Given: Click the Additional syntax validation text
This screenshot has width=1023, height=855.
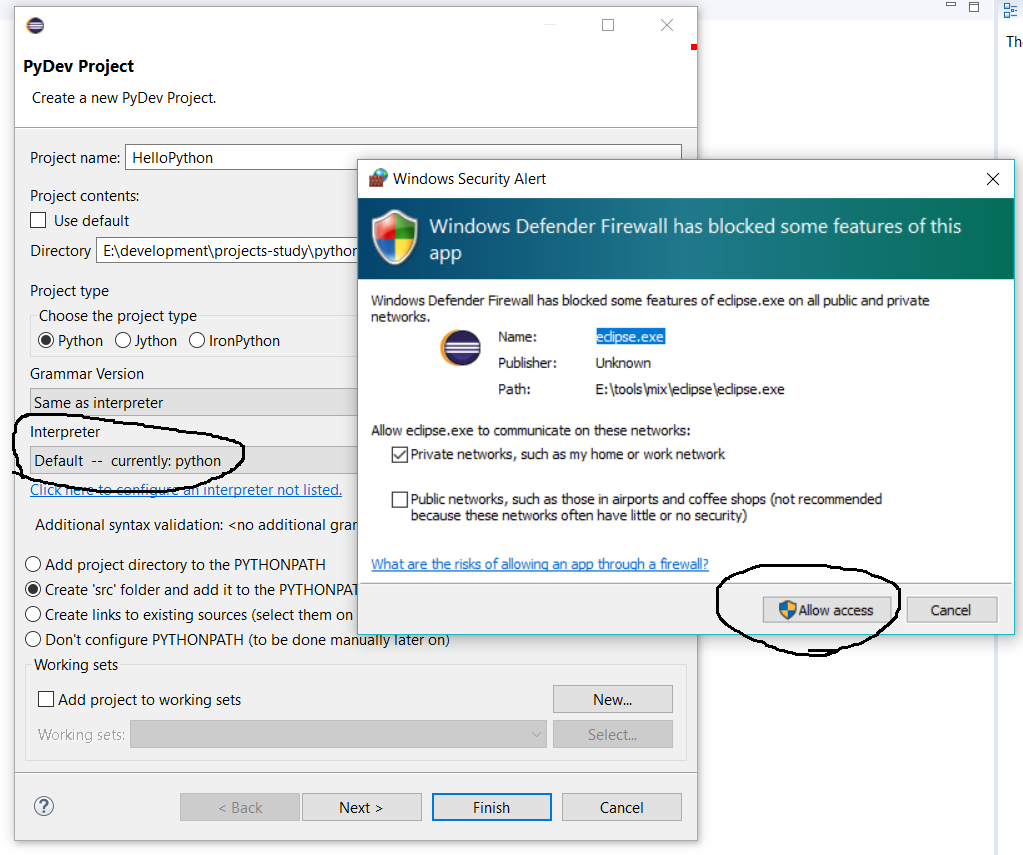Looking at the screenshot, I should tap(196, 525).
